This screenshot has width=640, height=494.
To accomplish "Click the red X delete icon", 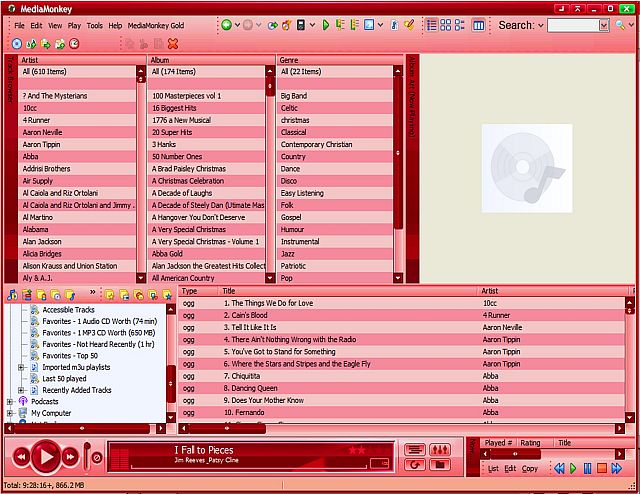I will (x=173, y=44).
